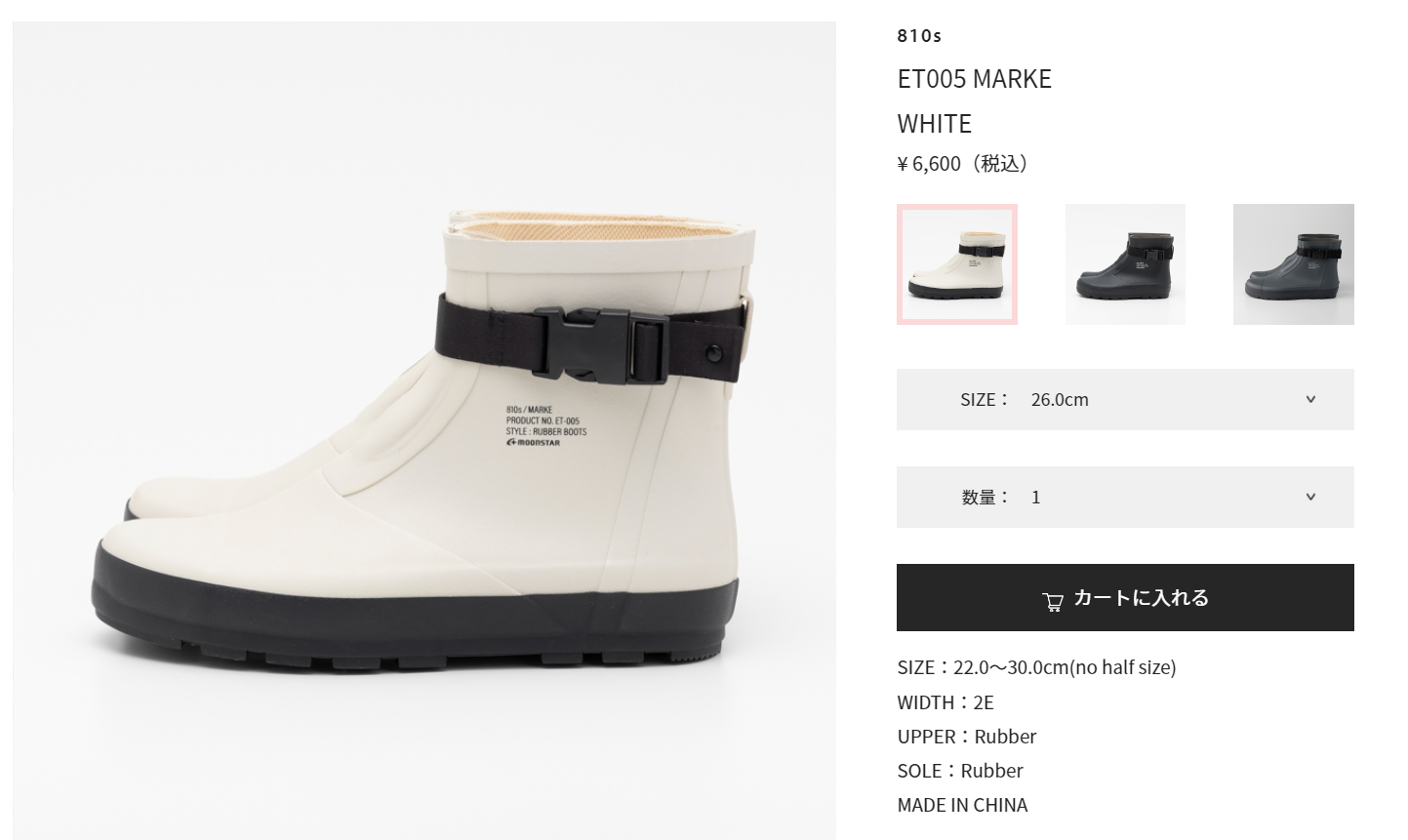
Task: Select the white boot thumbnail
Action: 957,264
